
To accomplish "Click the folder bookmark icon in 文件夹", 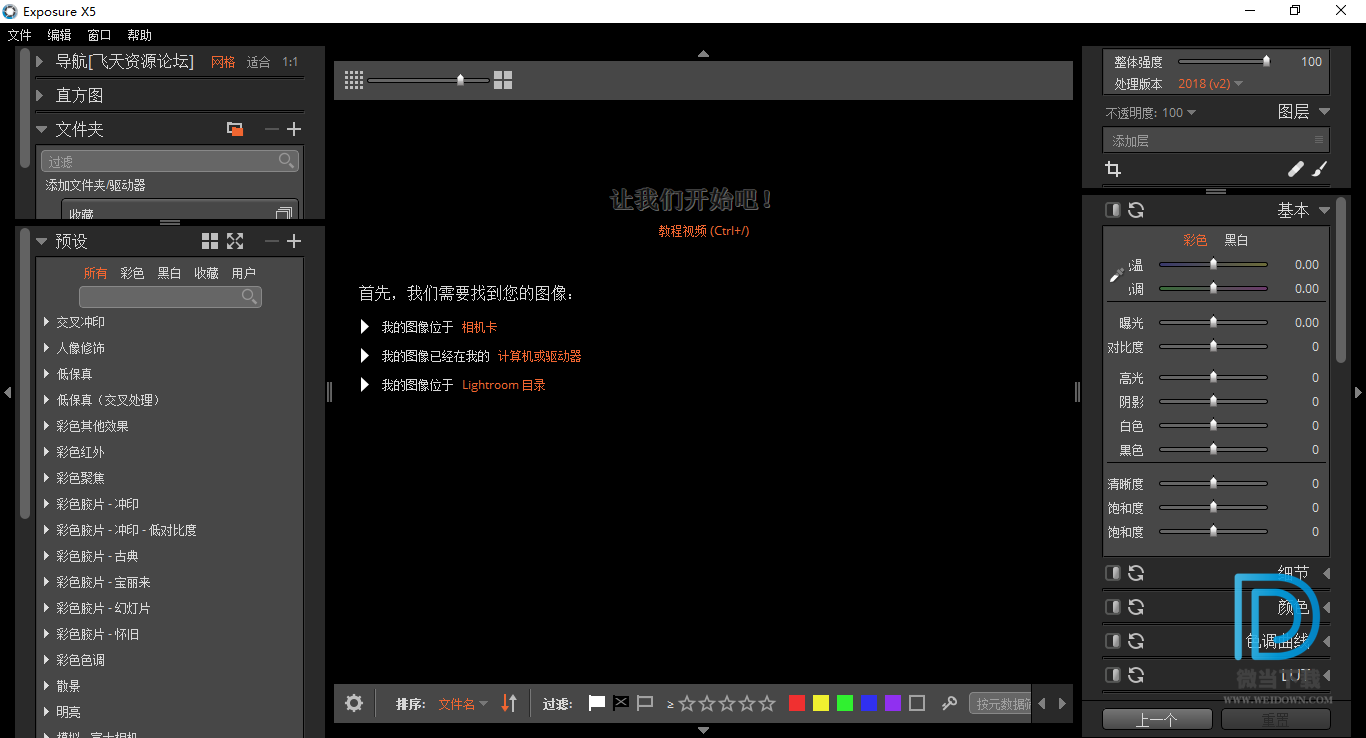I will [235, 129].
